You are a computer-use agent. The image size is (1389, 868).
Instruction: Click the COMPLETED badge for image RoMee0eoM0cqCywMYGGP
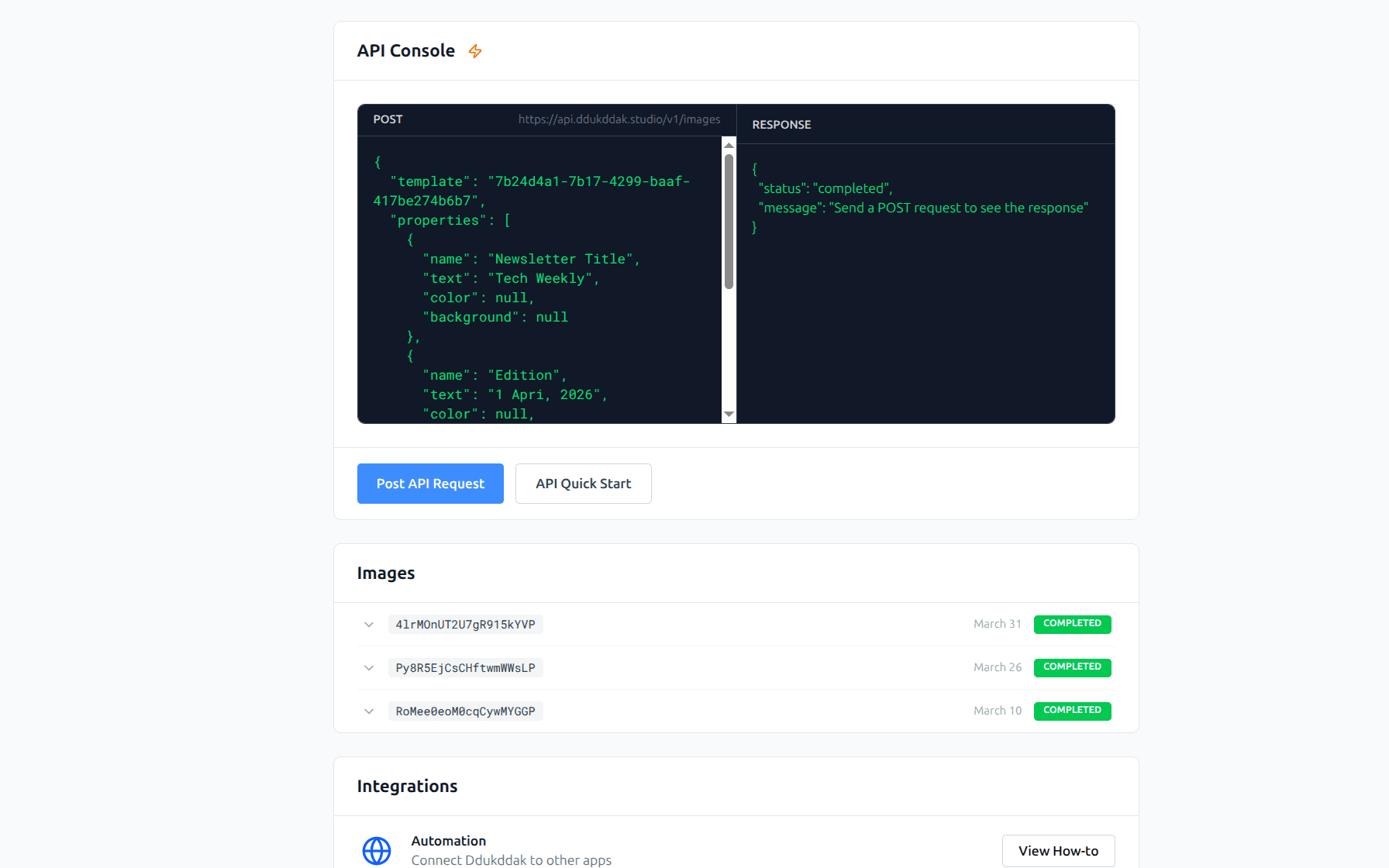tap(1072, 711)
